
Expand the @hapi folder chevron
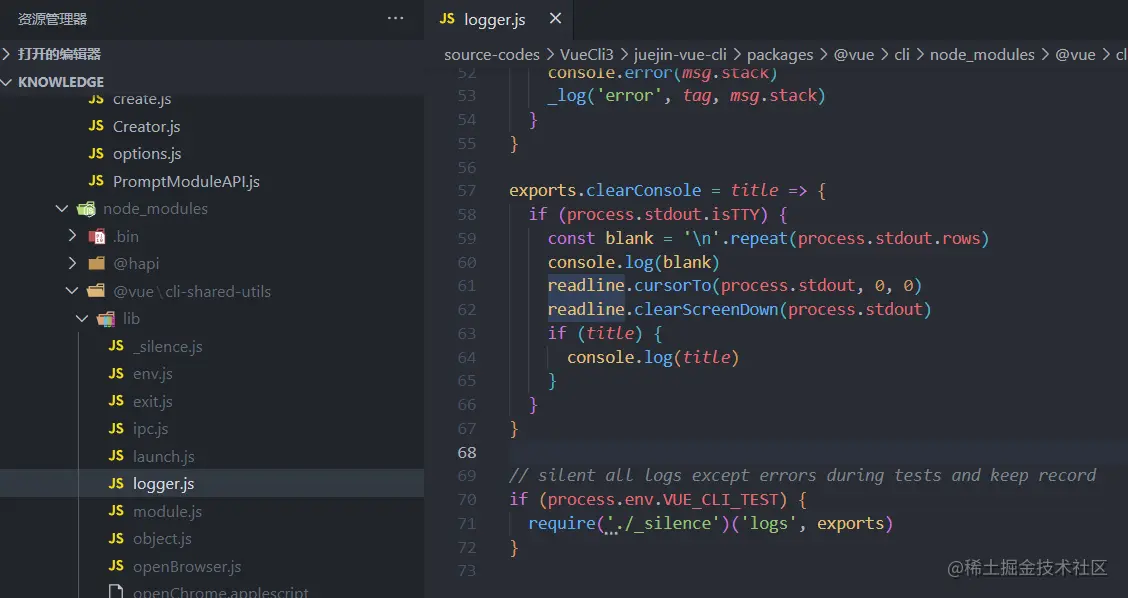point(72,263)
